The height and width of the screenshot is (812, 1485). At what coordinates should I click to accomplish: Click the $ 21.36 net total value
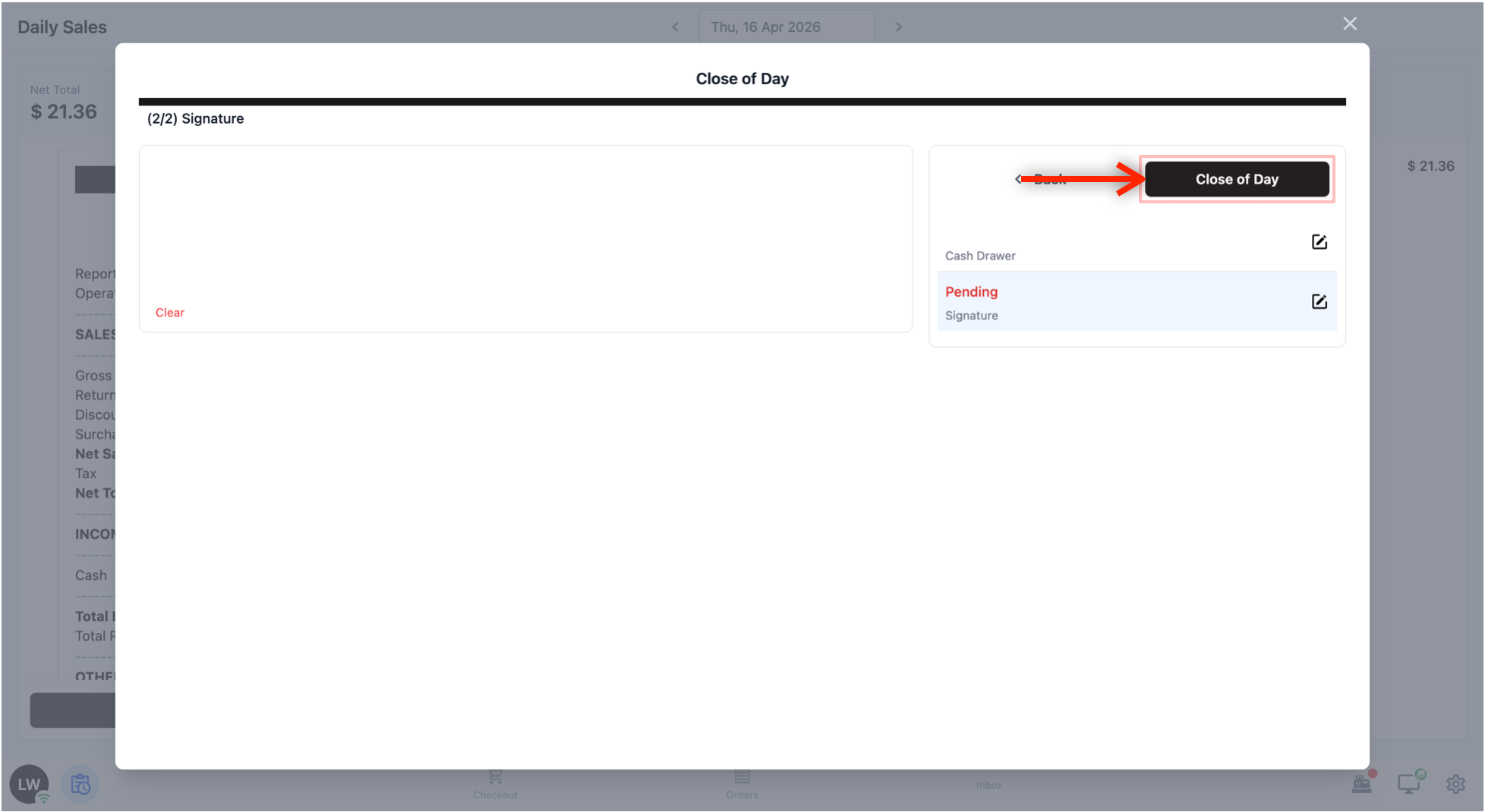pos(64,112)
